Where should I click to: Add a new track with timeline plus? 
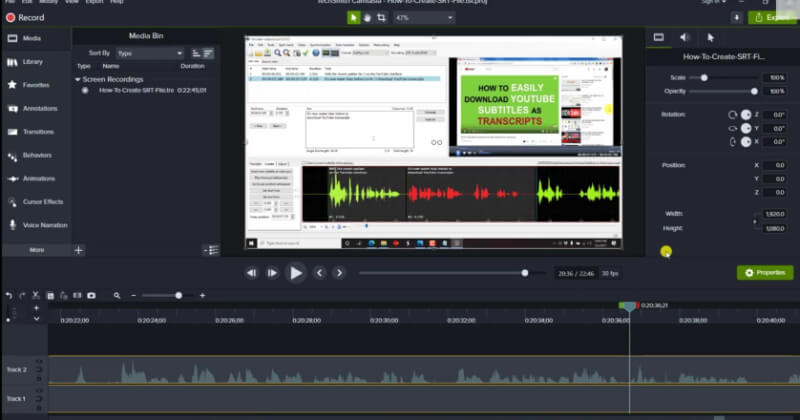(x=36, y=308)
